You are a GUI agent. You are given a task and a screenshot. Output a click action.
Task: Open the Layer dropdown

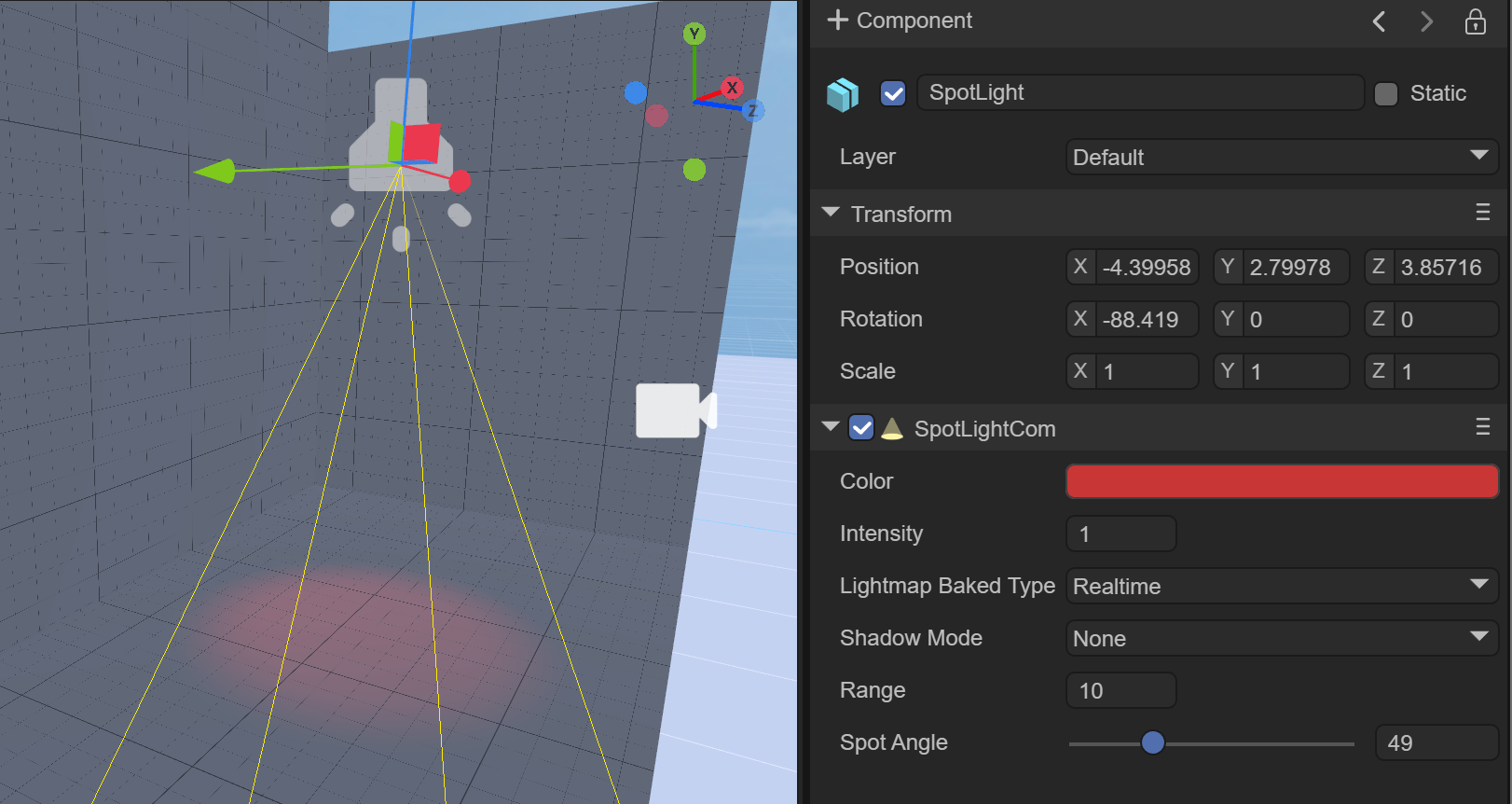coord(1281,157)
